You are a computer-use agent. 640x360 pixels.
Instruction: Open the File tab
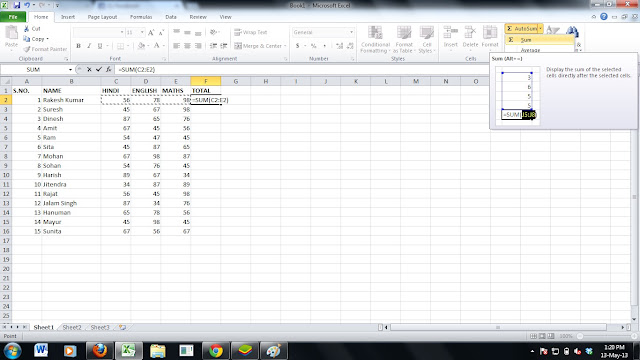(x=13, y=17)
